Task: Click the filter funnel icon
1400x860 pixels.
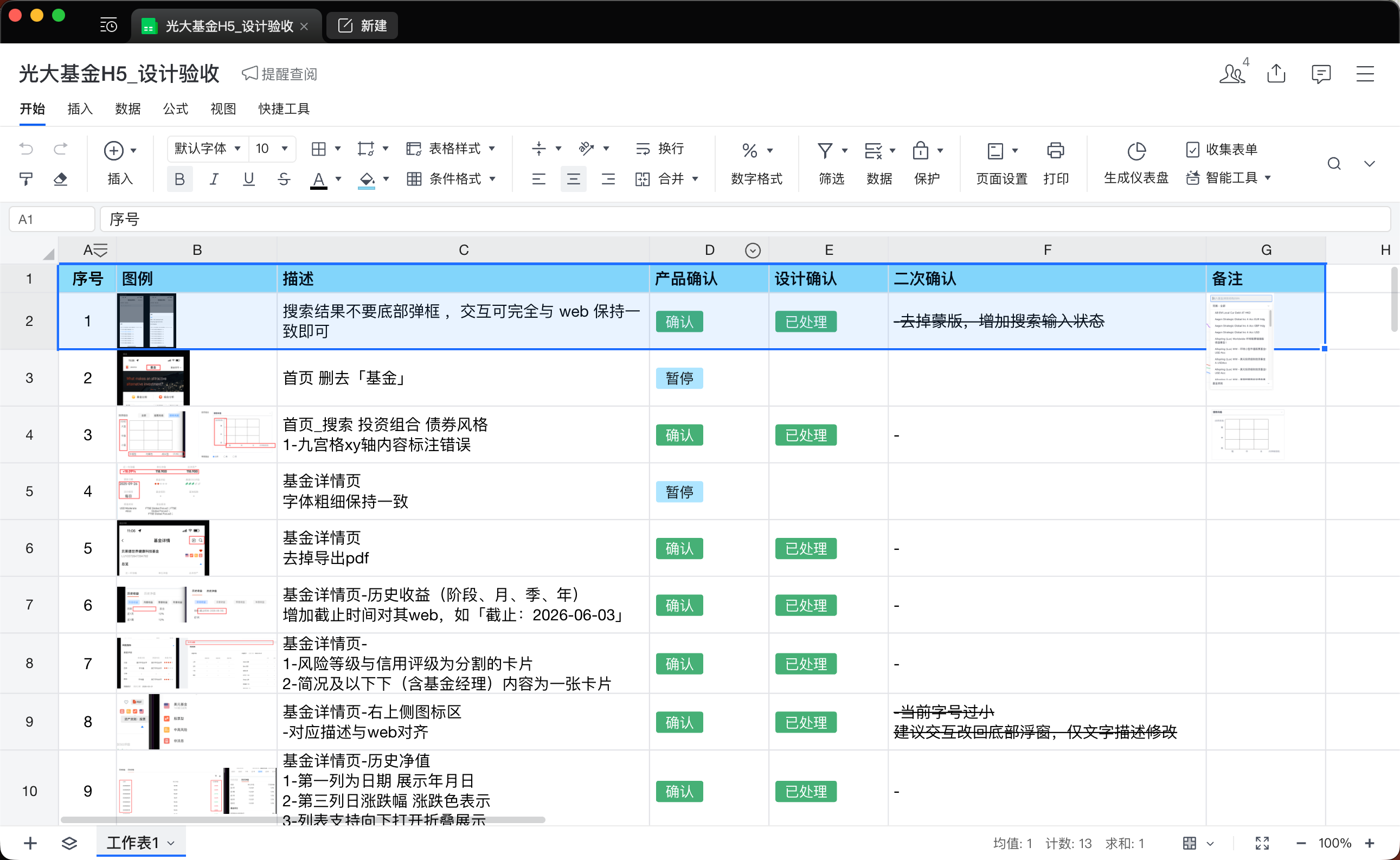Action: point(825,150)
